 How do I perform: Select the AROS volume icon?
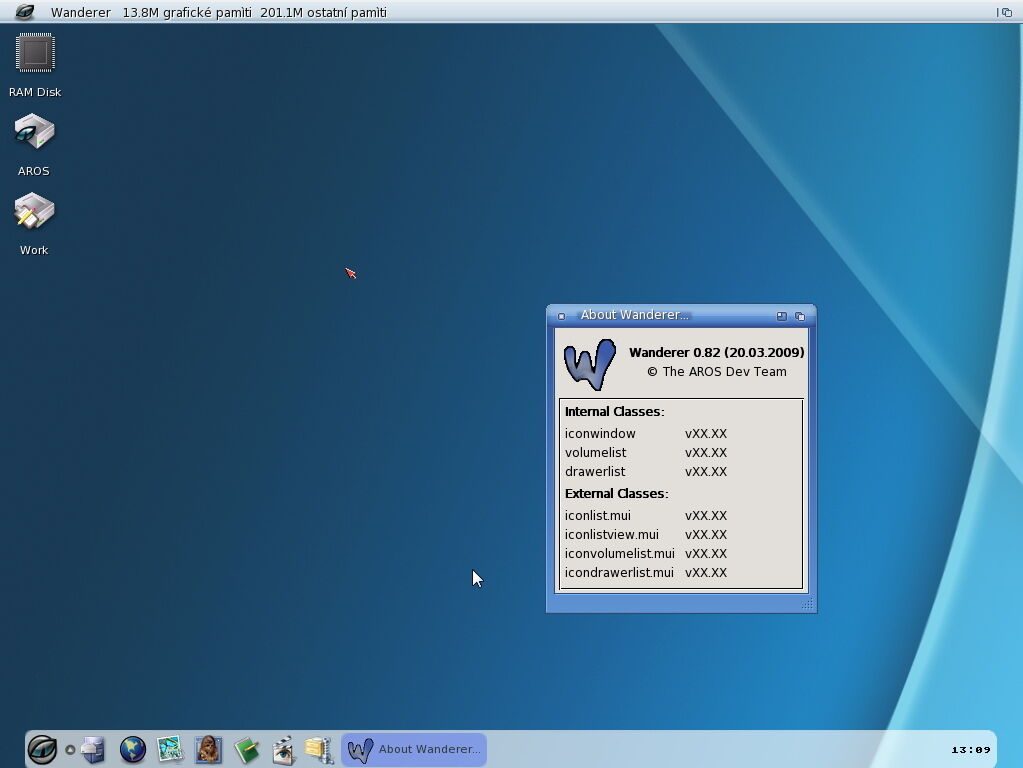[x=34, y=133]
